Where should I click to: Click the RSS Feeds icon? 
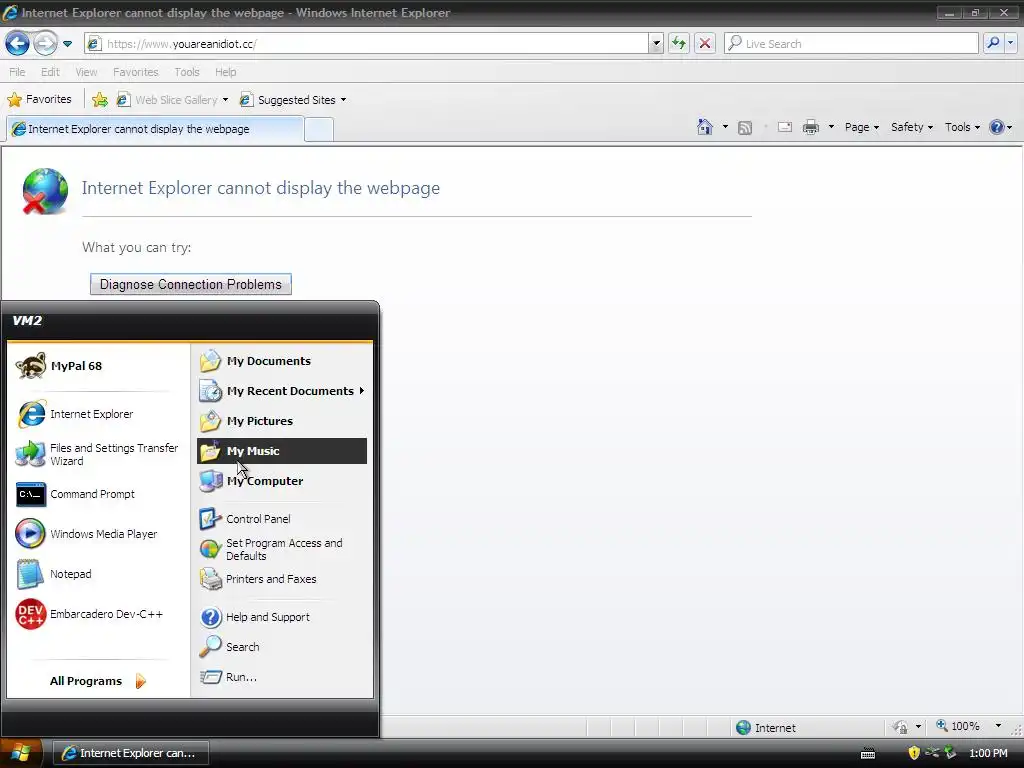click(744, 127)
